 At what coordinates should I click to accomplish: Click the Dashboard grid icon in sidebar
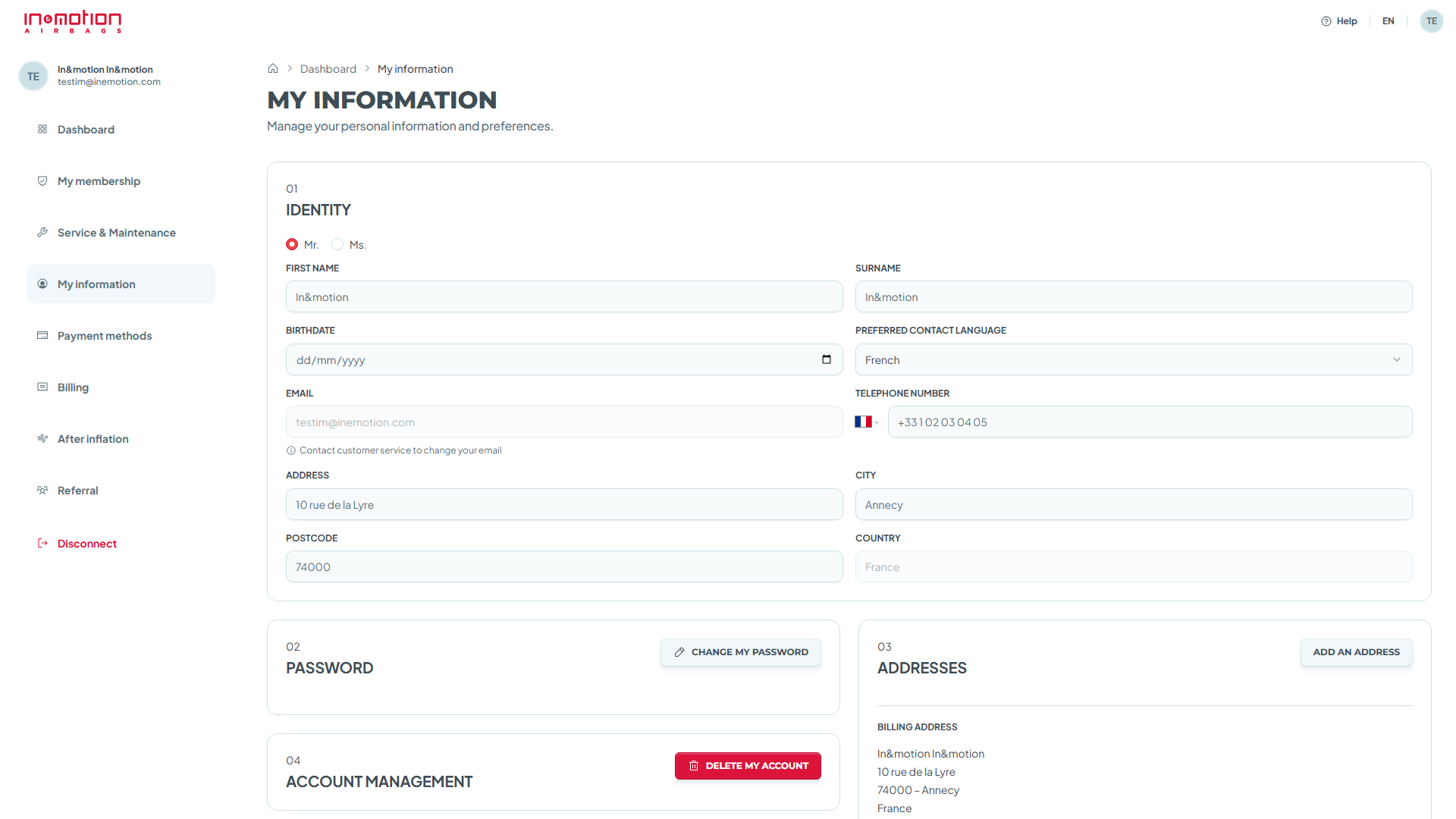pyautogui.click(x=42, y=129)
